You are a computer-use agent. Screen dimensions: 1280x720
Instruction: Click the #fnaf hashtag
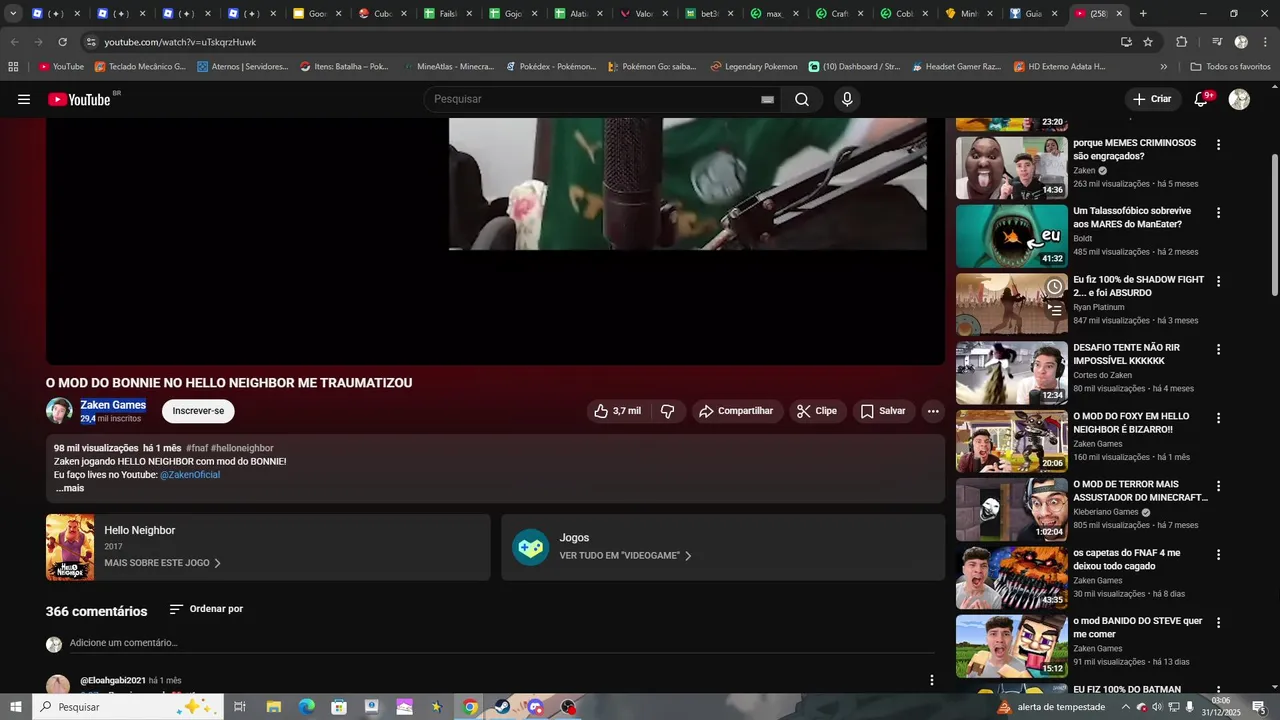click(x=197, y=448)
